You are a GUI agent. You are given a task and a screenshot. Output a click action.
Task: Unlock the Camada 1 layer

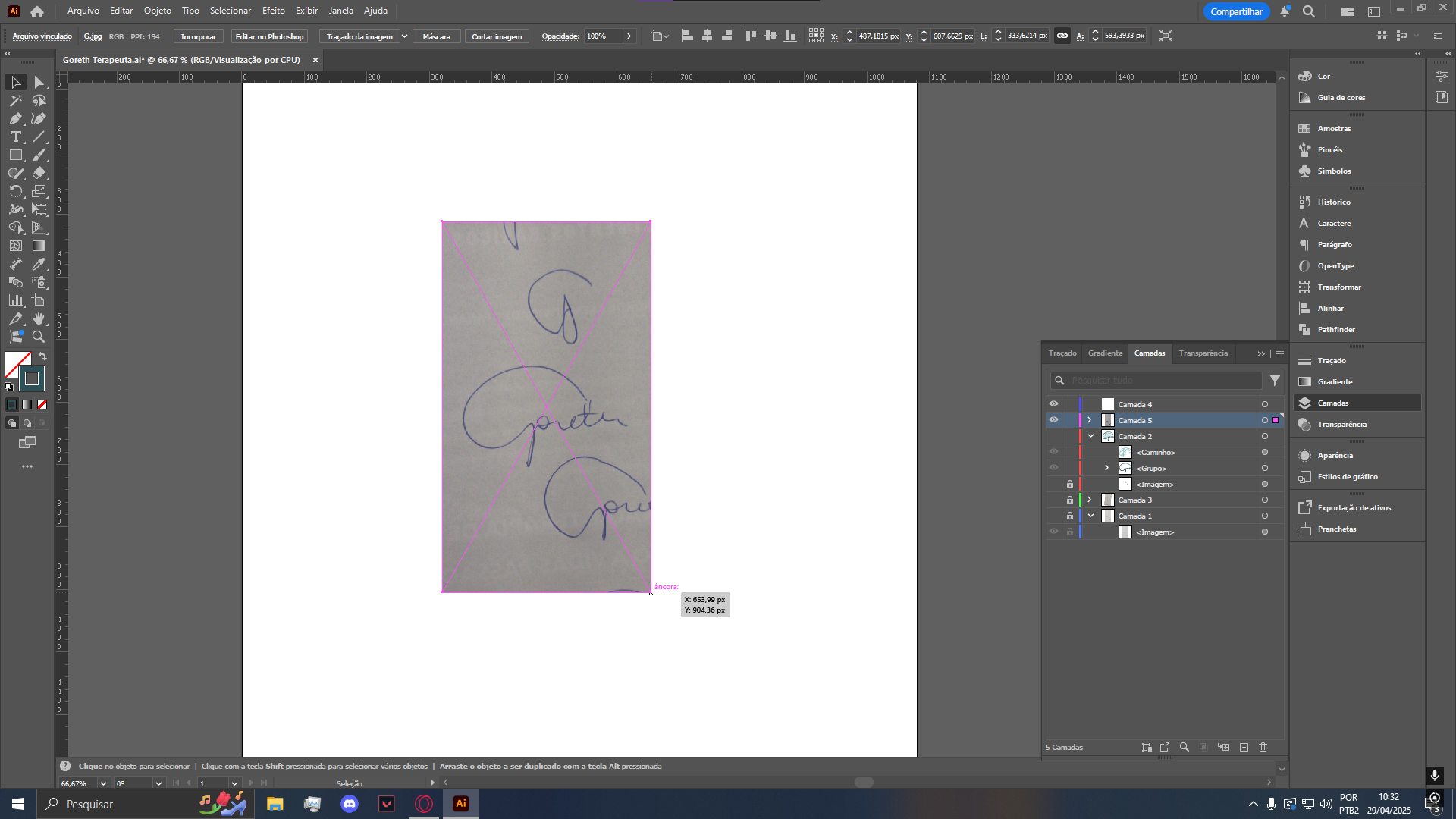point(1070,516)
